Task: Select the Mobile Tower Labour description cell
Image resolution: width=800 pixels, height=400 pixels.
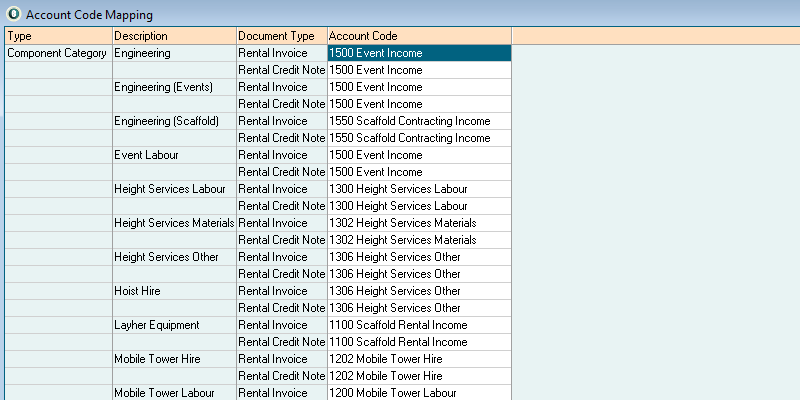Action: tap(163, 393)
